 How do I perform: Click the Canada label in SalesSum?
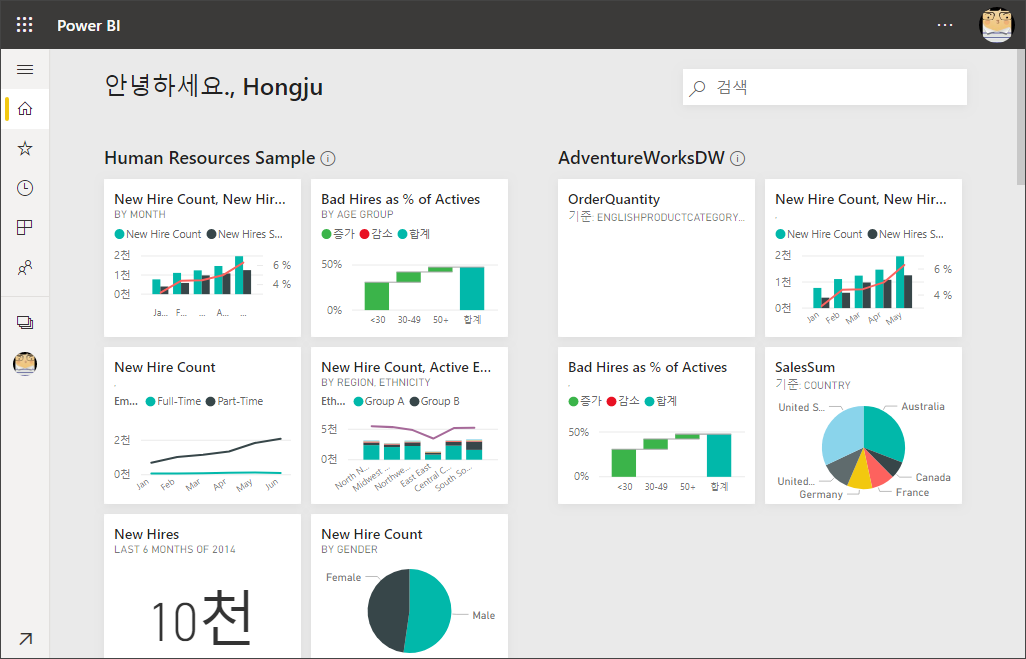pos(933,477)
